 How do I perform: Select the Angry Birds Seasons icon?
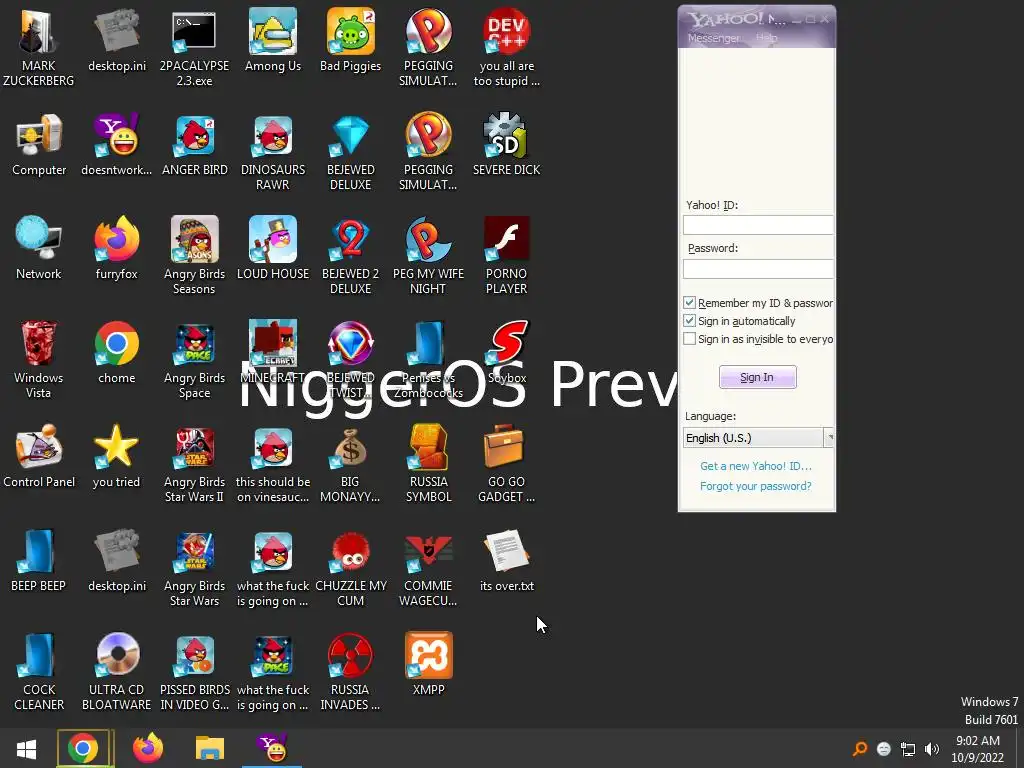[195, 255]
